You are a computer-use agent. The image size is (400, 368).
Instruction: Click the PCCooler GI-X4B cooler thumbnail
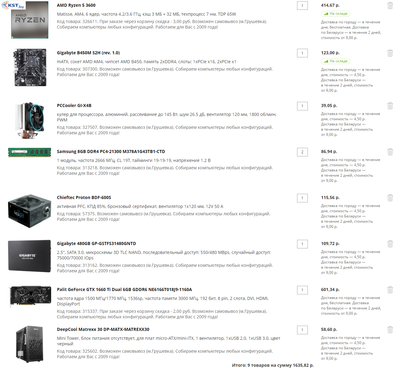(x=30, y=120)
